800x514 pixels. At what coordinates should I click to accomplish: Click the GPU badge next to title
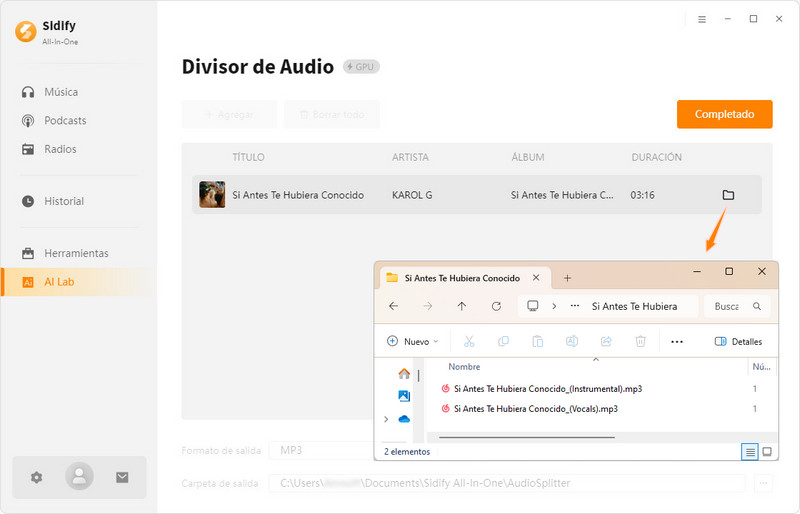pos(361,67)
